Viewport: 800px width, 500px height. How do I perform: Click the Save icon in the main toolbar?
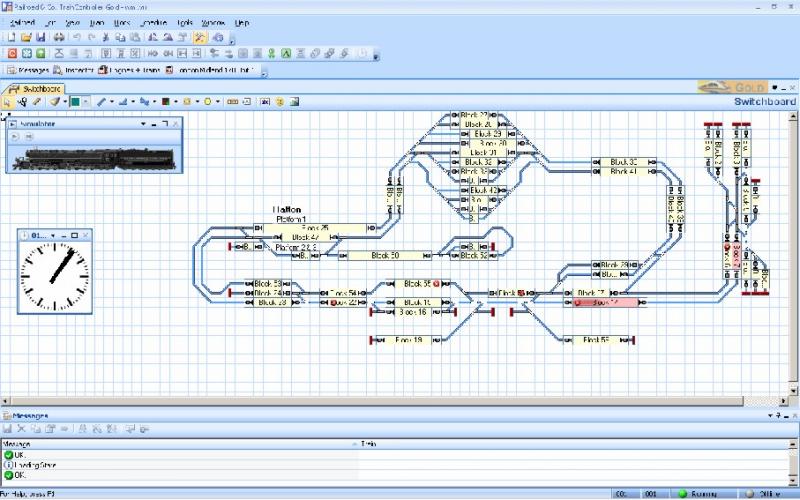[41, 37]
